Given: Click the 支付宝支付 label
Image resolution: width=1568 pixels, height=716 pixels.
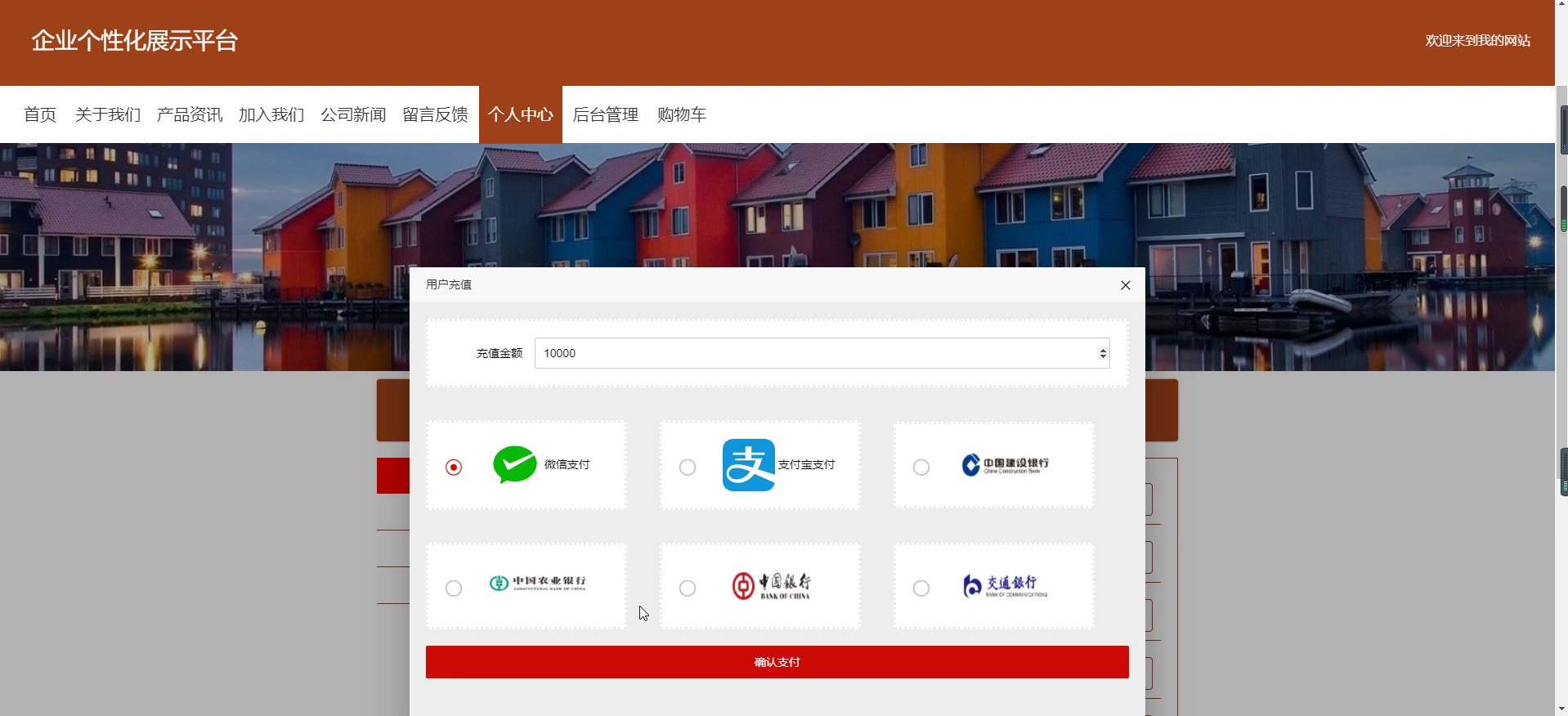Looking at the screenshot, I should [807, 464].
